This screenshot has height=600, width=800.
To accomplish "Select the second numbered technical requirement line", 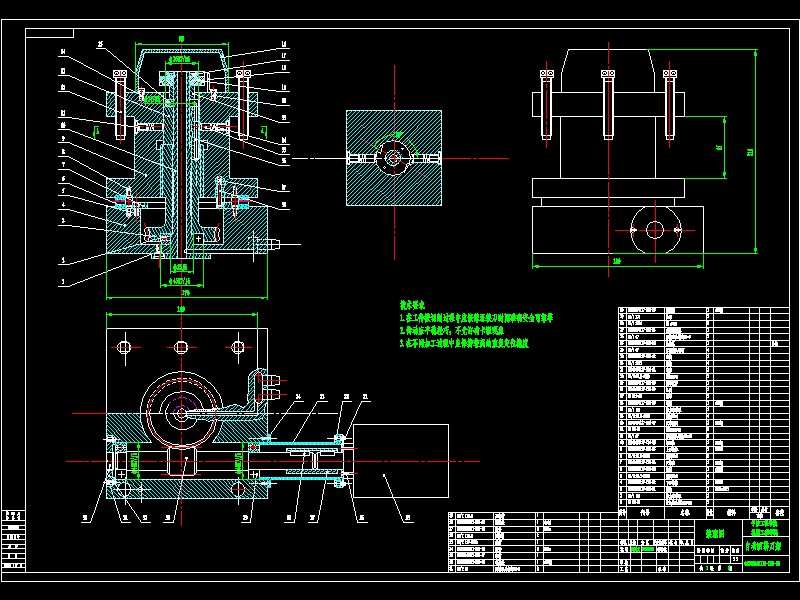I will pos(452,331).
